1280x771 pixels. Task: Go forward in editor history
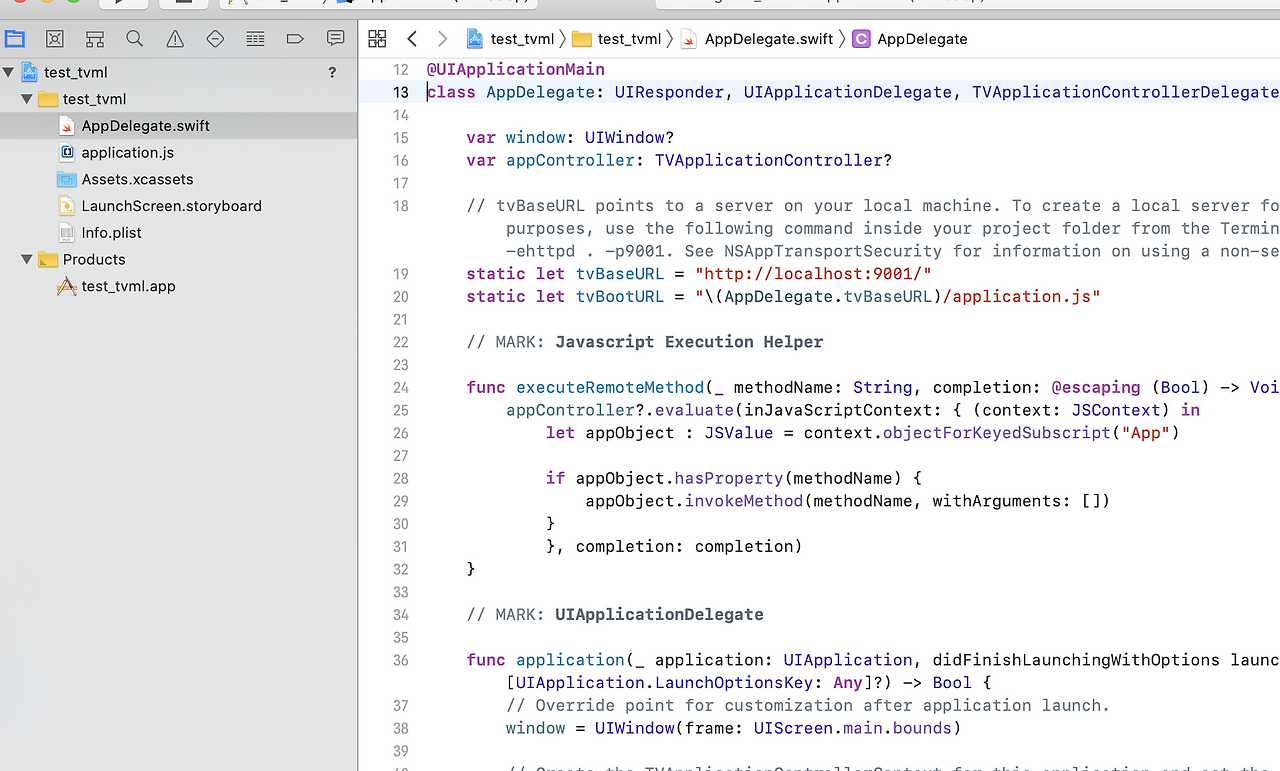[x=442, y=39]
